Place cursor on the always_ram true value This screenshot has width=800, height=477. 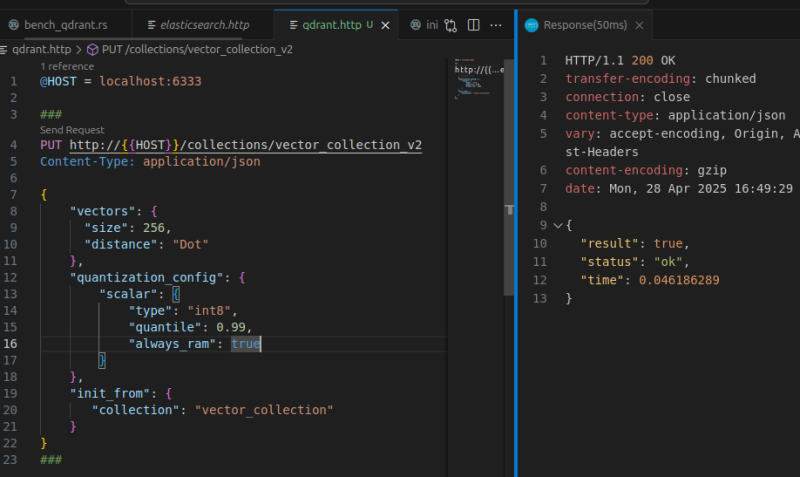pos(245,343)
